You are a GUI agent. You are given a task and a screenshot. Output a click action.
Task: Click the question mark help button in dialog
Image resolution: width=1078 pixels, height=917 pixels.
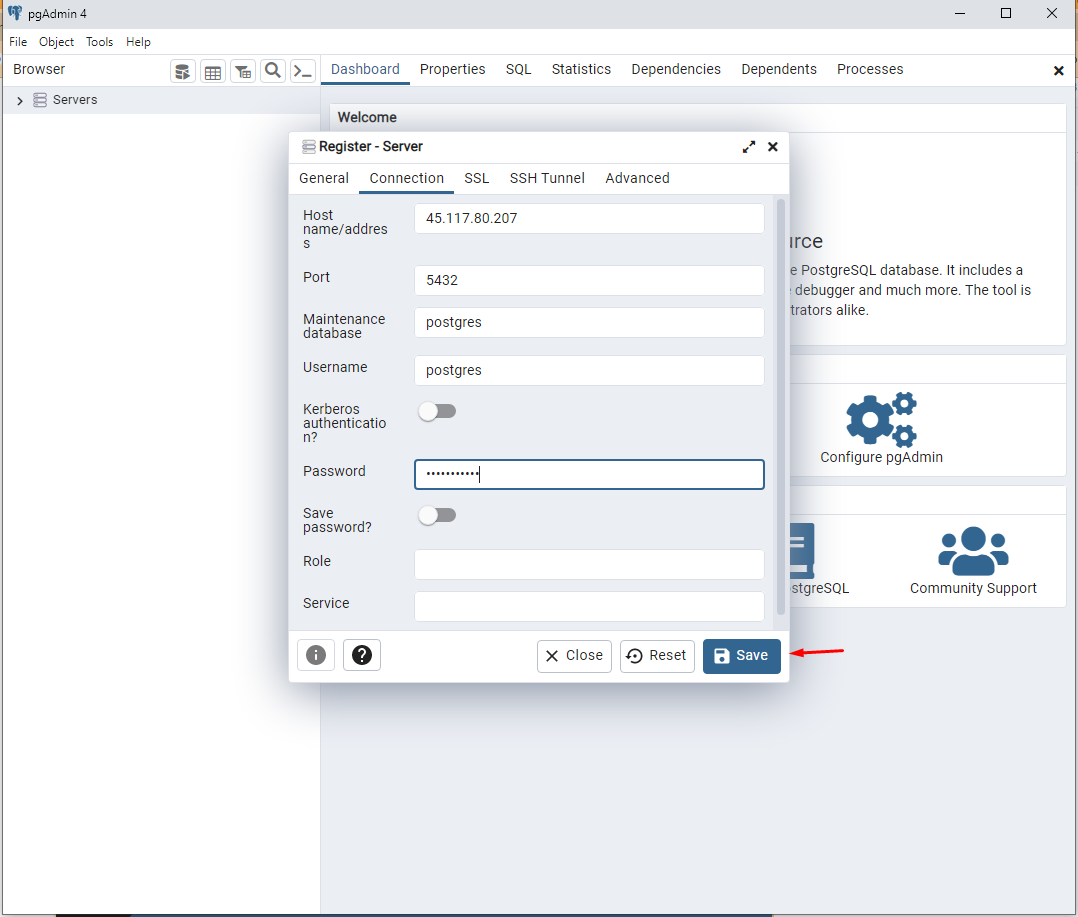[x=362, y=655]
